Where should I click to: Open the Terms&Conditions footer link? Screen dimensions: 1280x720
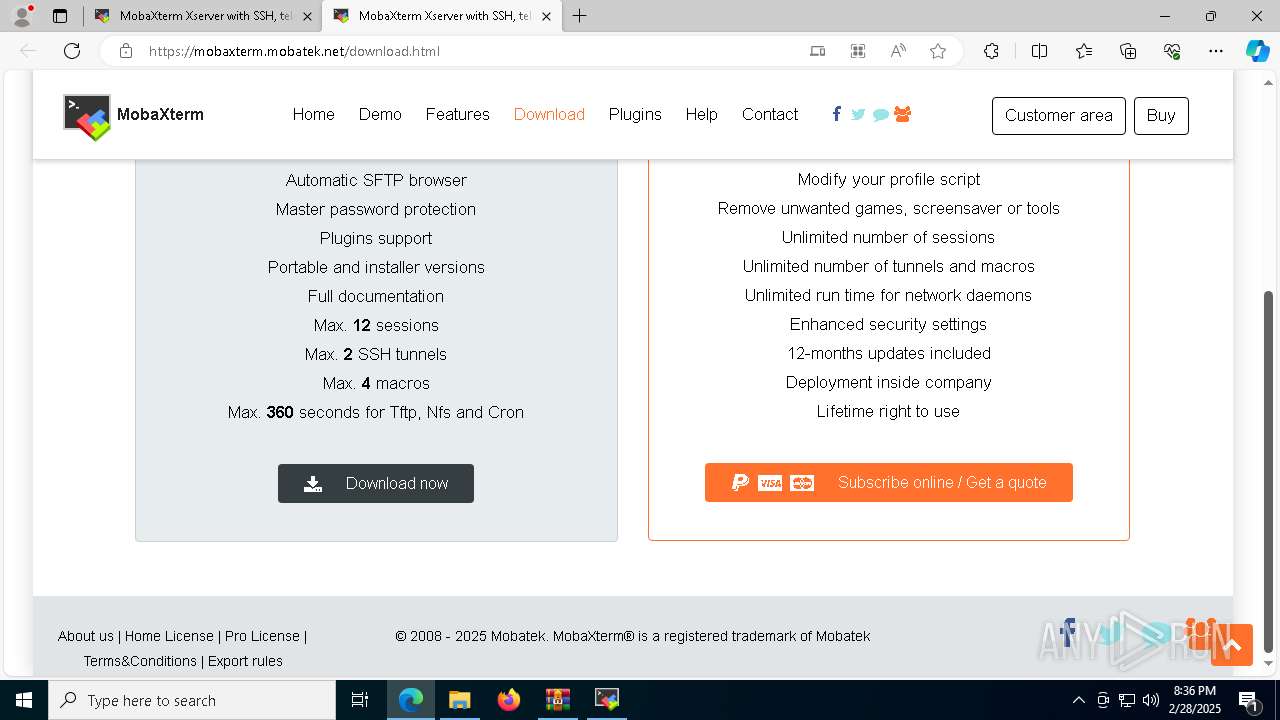(x=140, y=661)
